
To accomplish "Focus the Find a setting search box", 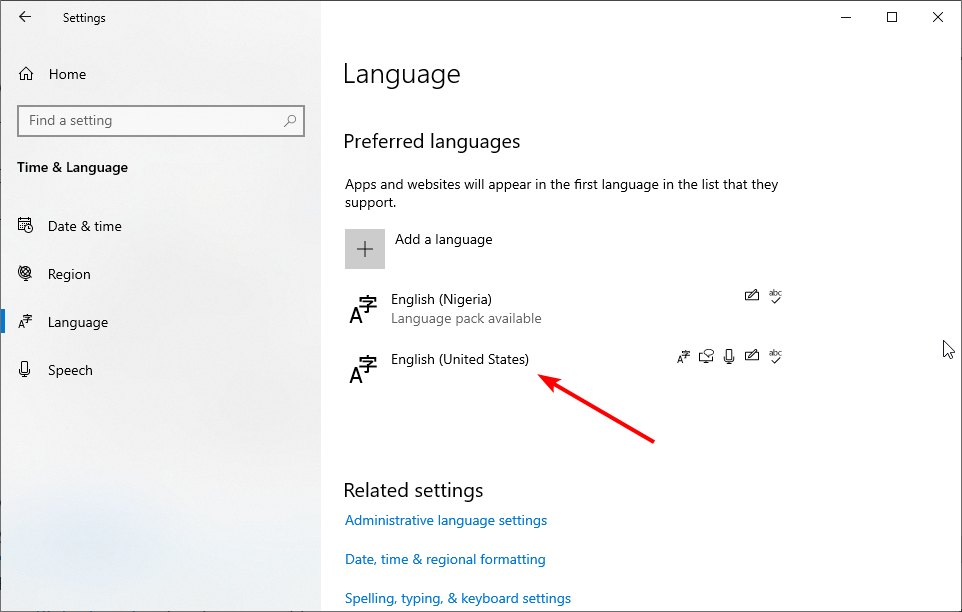I will tap(161, 121).
